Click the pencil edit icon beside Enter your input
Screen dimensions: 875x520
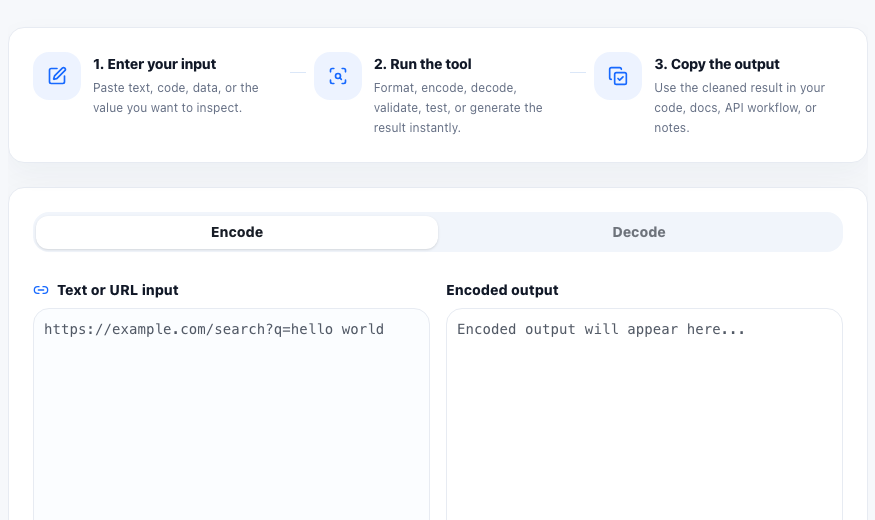point(57,76)
